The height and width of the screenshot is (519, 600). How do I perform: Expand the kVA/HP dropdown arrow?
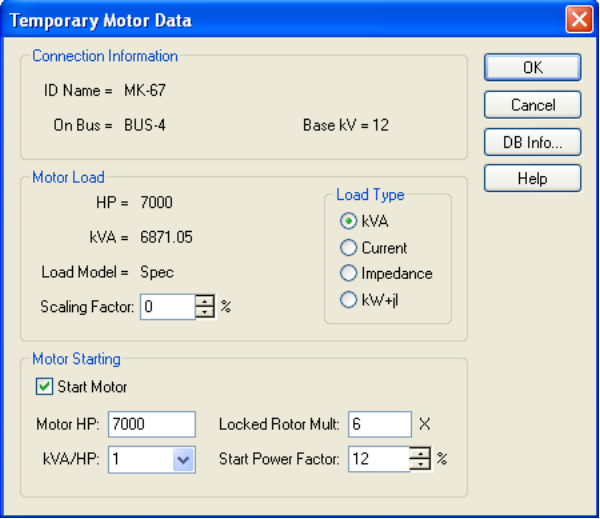(x=183, y=460)
